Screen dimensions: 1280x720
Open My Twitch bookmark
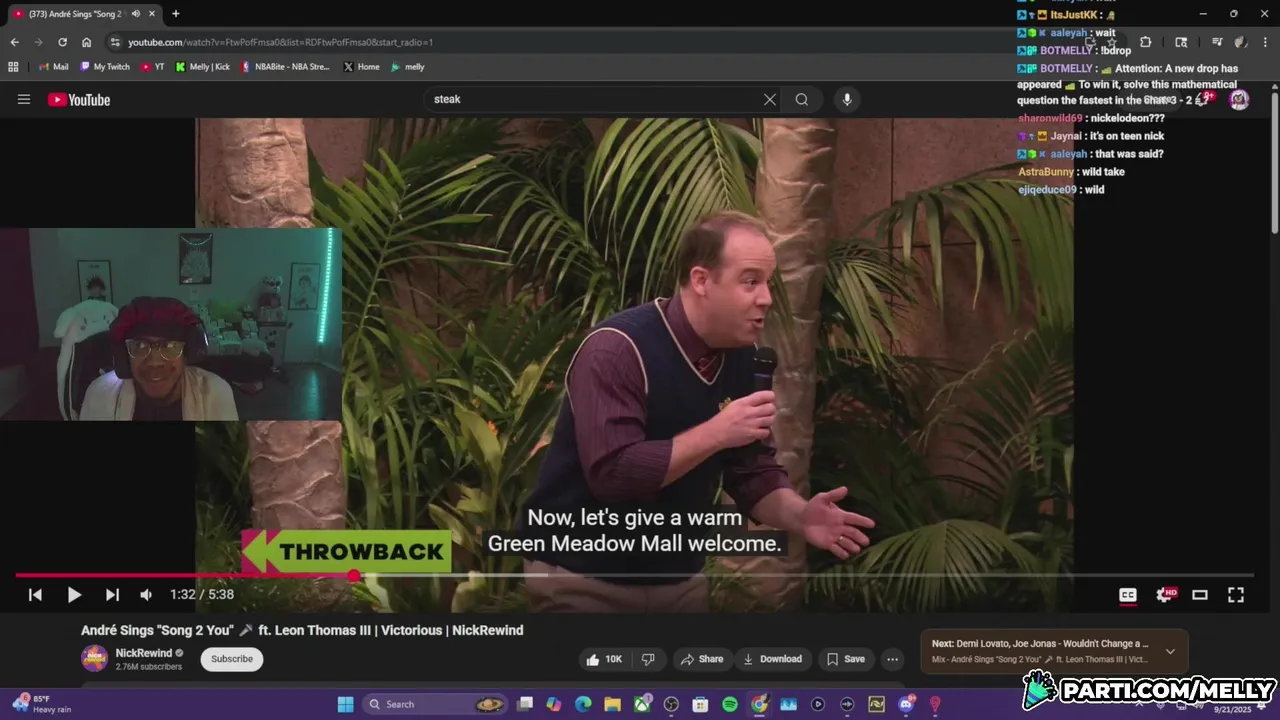(x=105, y=67)
